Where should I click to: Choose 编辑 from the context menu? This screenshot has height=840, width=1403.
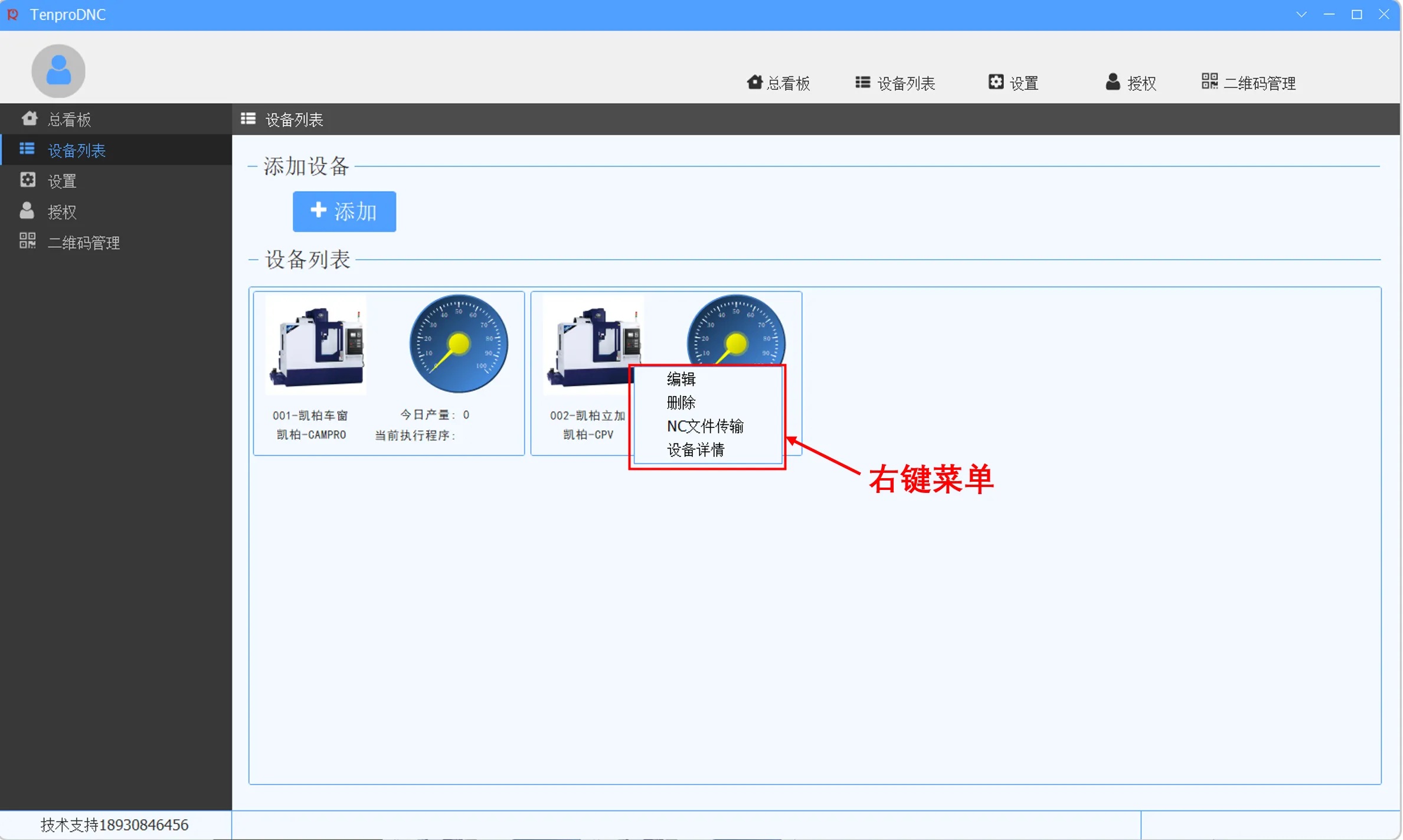tap(681, 379)
